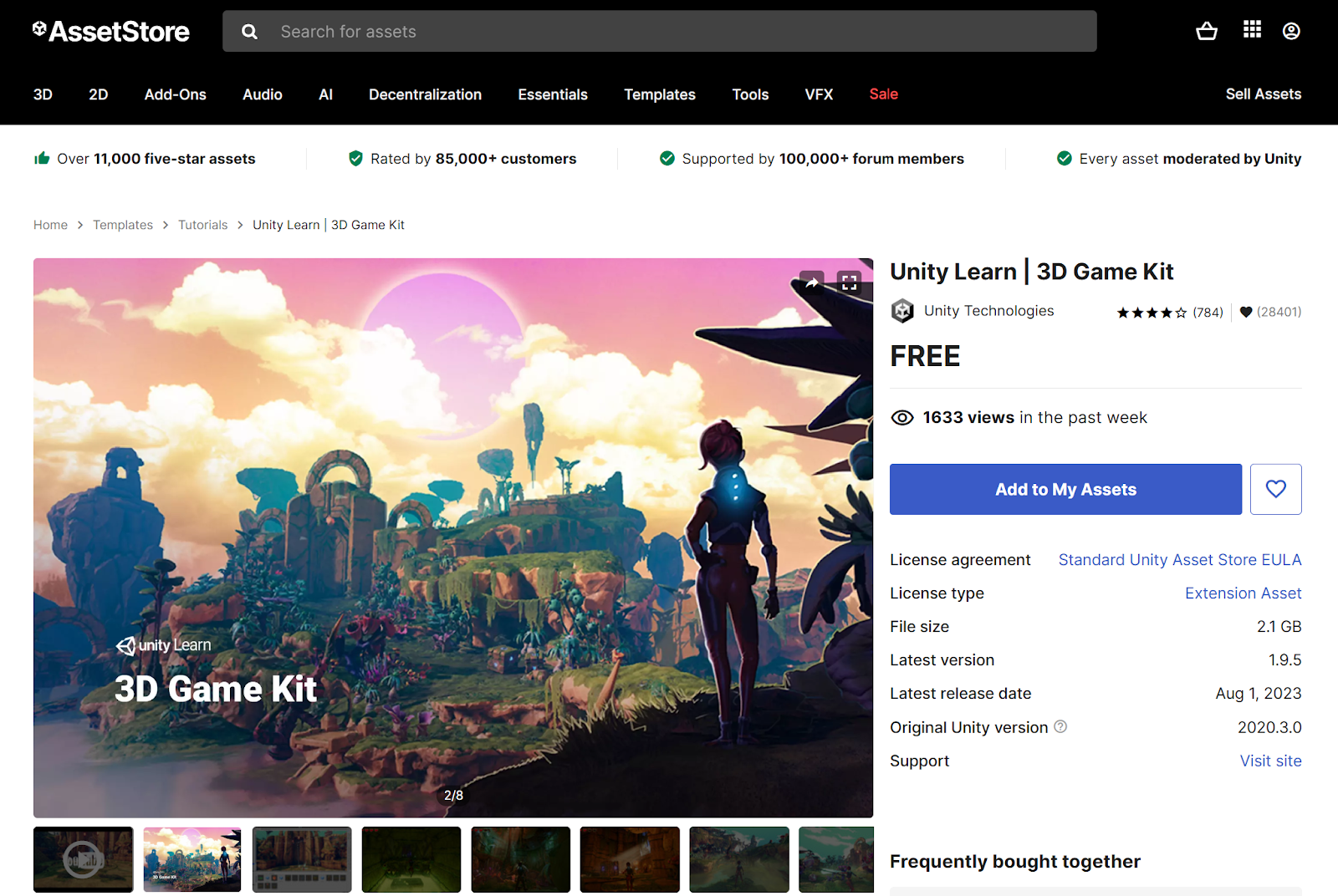
Task: Open the user account menu
Action: [1291, 31]
